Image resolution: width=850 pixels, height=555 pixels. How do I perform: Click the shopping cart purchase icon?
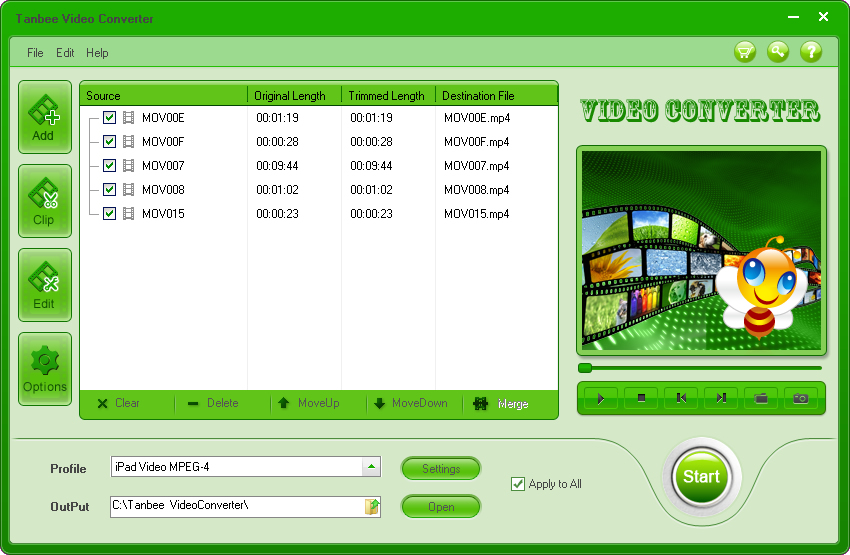pyautogui.click(x=745, y=52)
